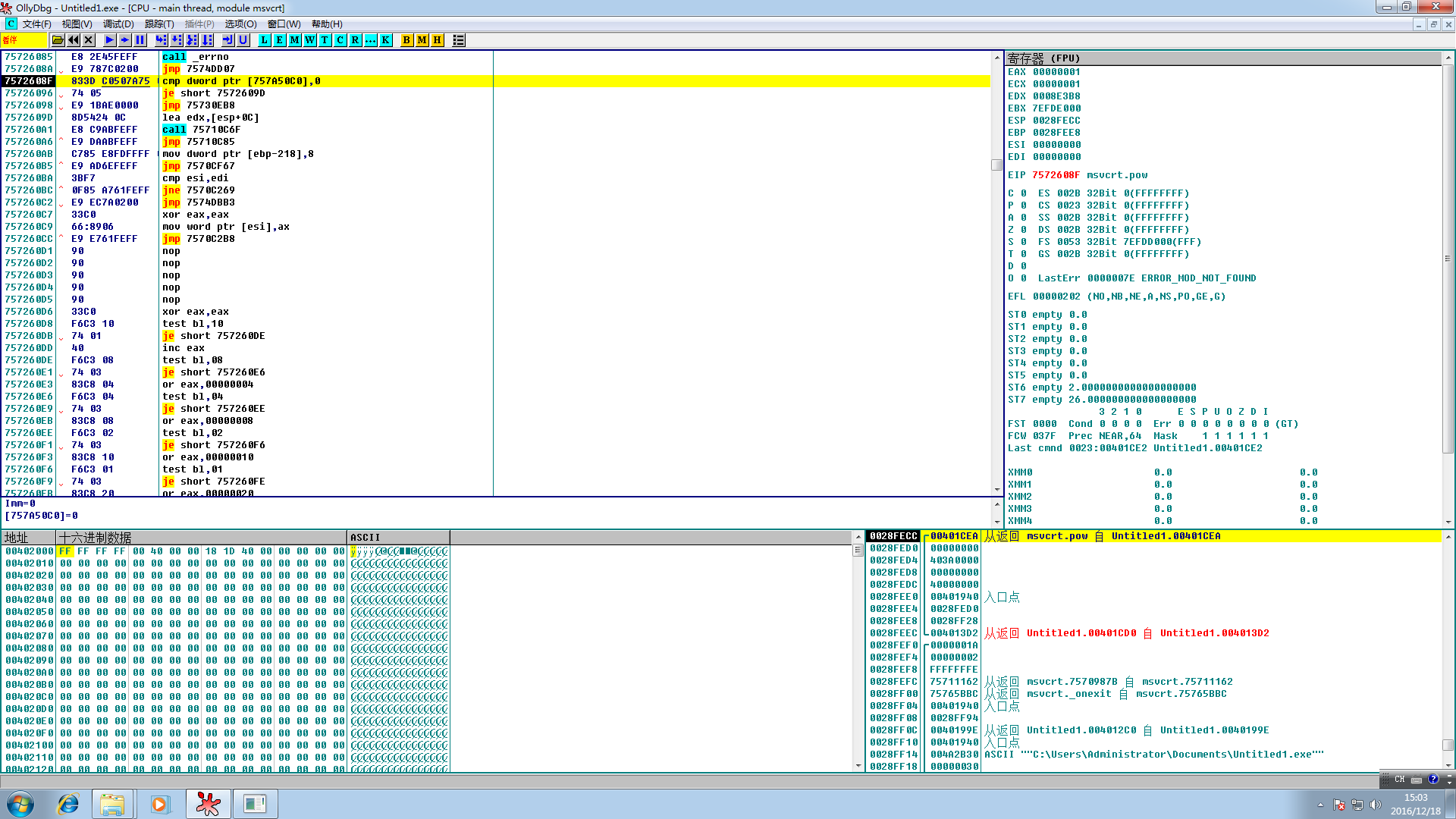
Task: Select dump row at address 00402050
Action: 226,612
